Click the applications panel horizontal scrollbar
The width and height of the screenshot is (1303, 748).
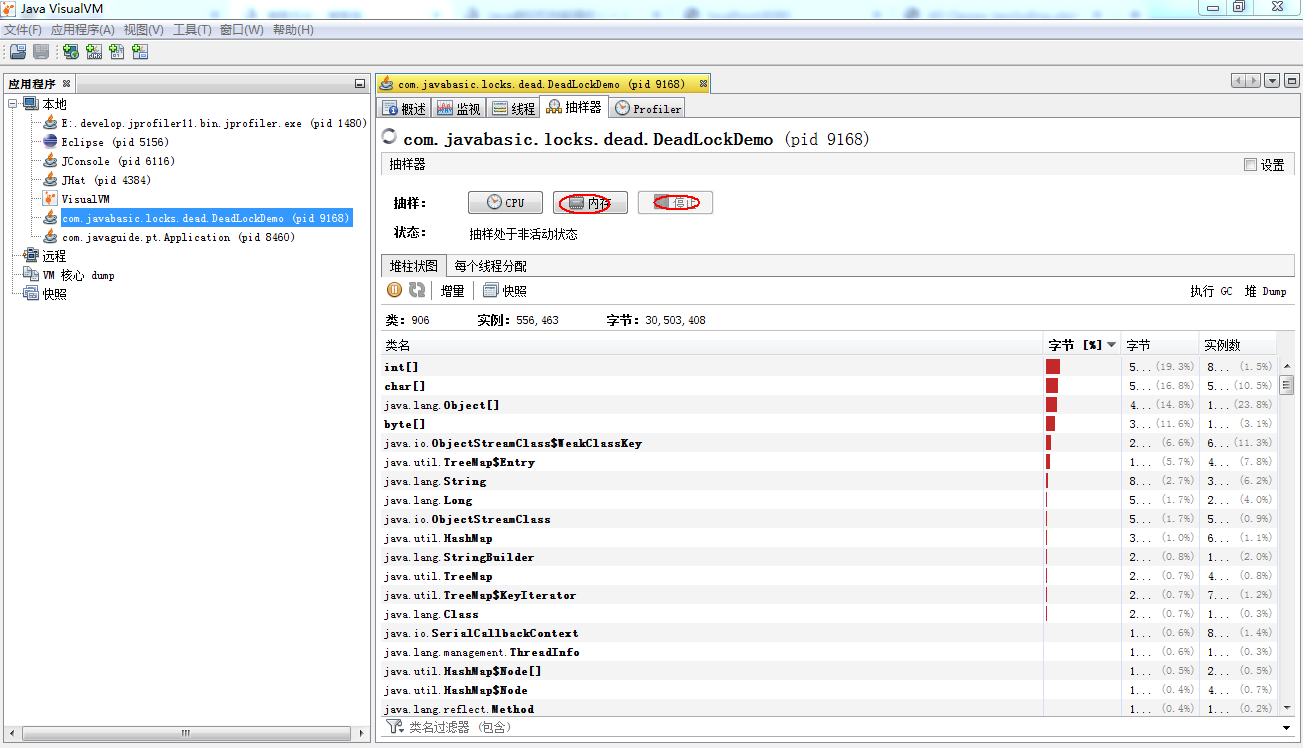[185, 733]
